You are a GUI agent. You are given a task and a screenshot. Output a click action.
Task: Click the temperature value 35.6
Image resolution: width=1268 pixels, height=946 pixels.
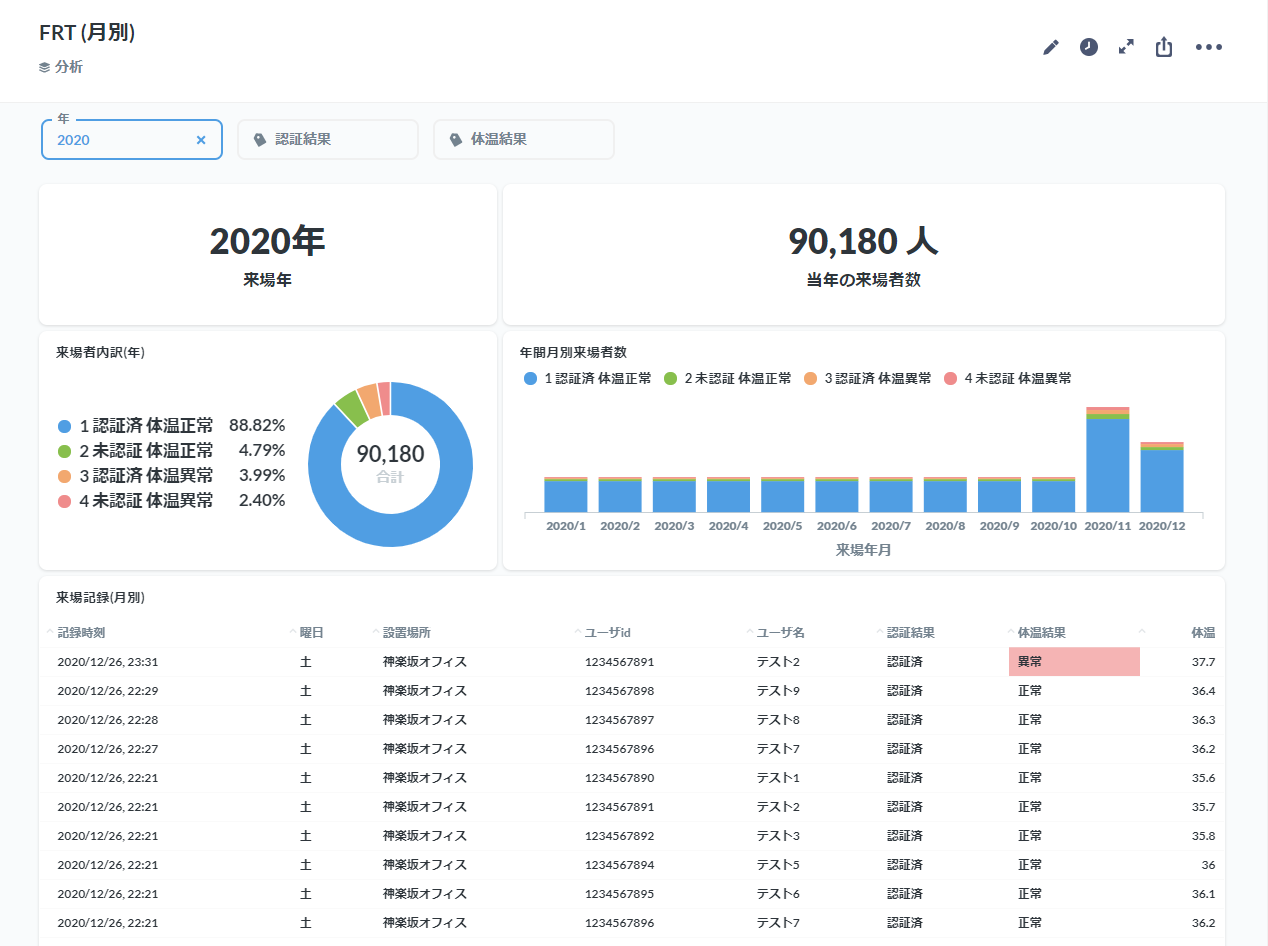coord(1204,778)
